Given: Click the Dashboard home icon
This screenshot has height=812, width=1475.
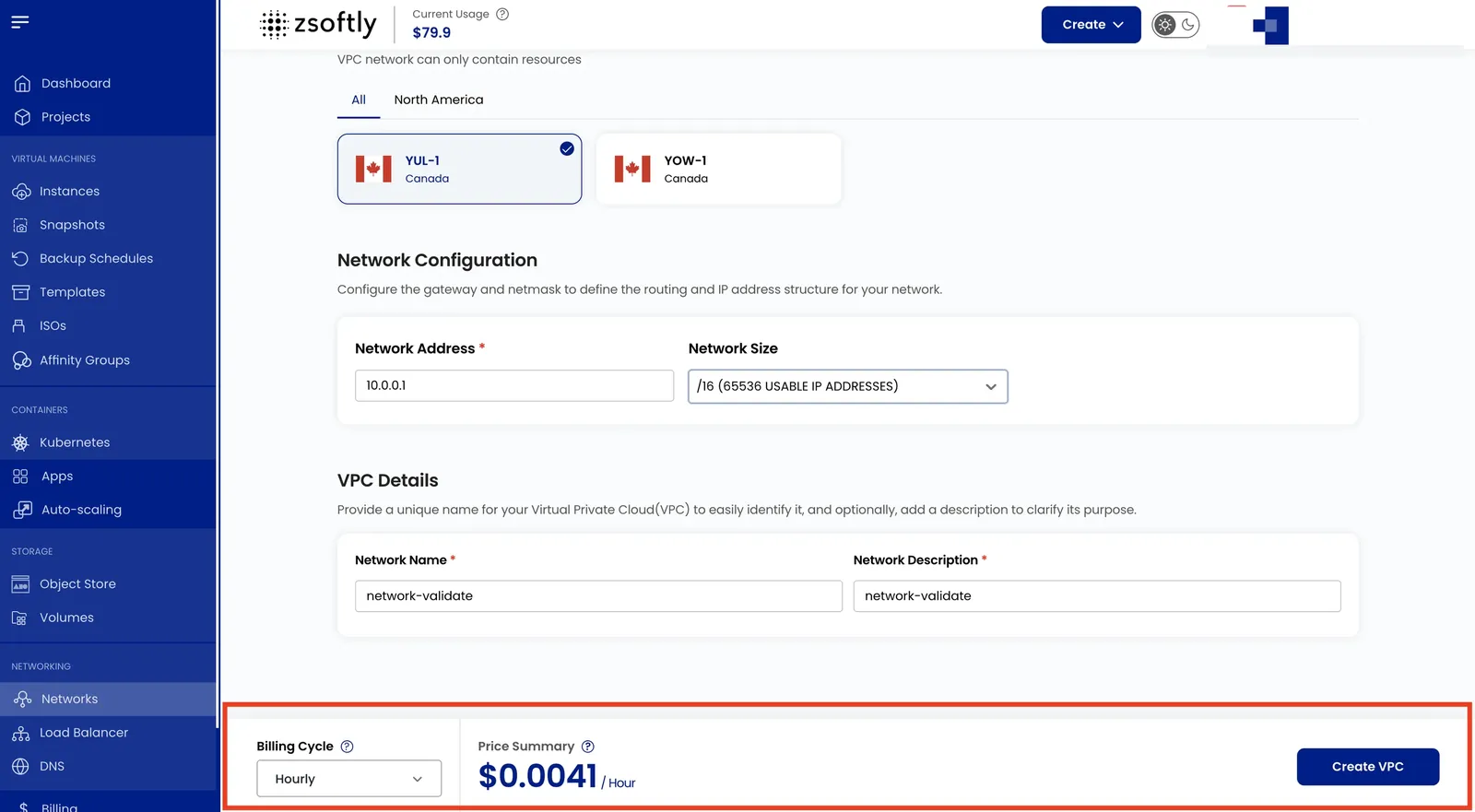Looking at the screenshot, I should [22, 84].
